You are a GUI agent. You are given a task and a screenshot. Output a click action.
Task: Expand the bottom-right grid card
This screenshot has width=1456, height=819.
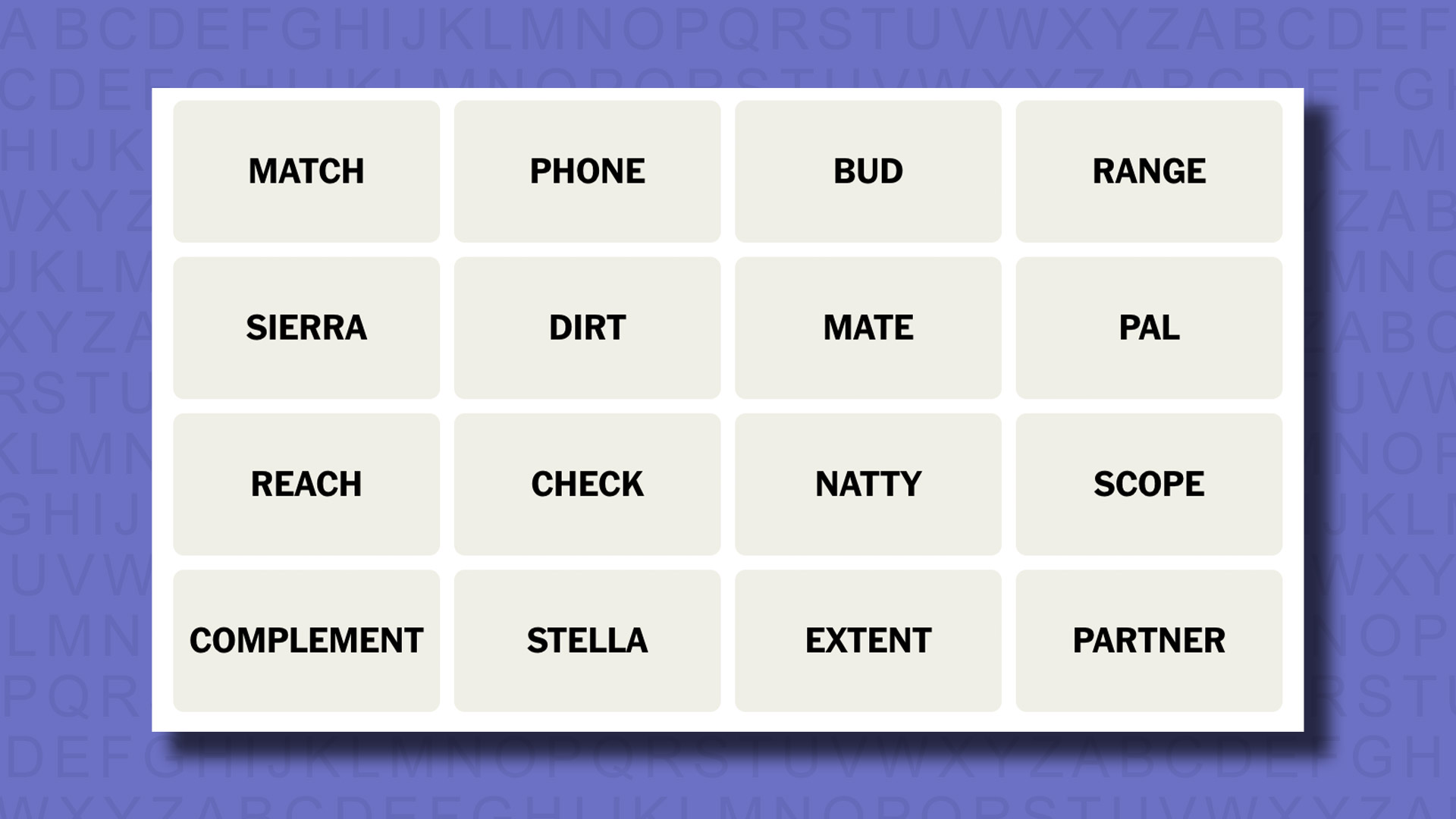coord(1149,640)
